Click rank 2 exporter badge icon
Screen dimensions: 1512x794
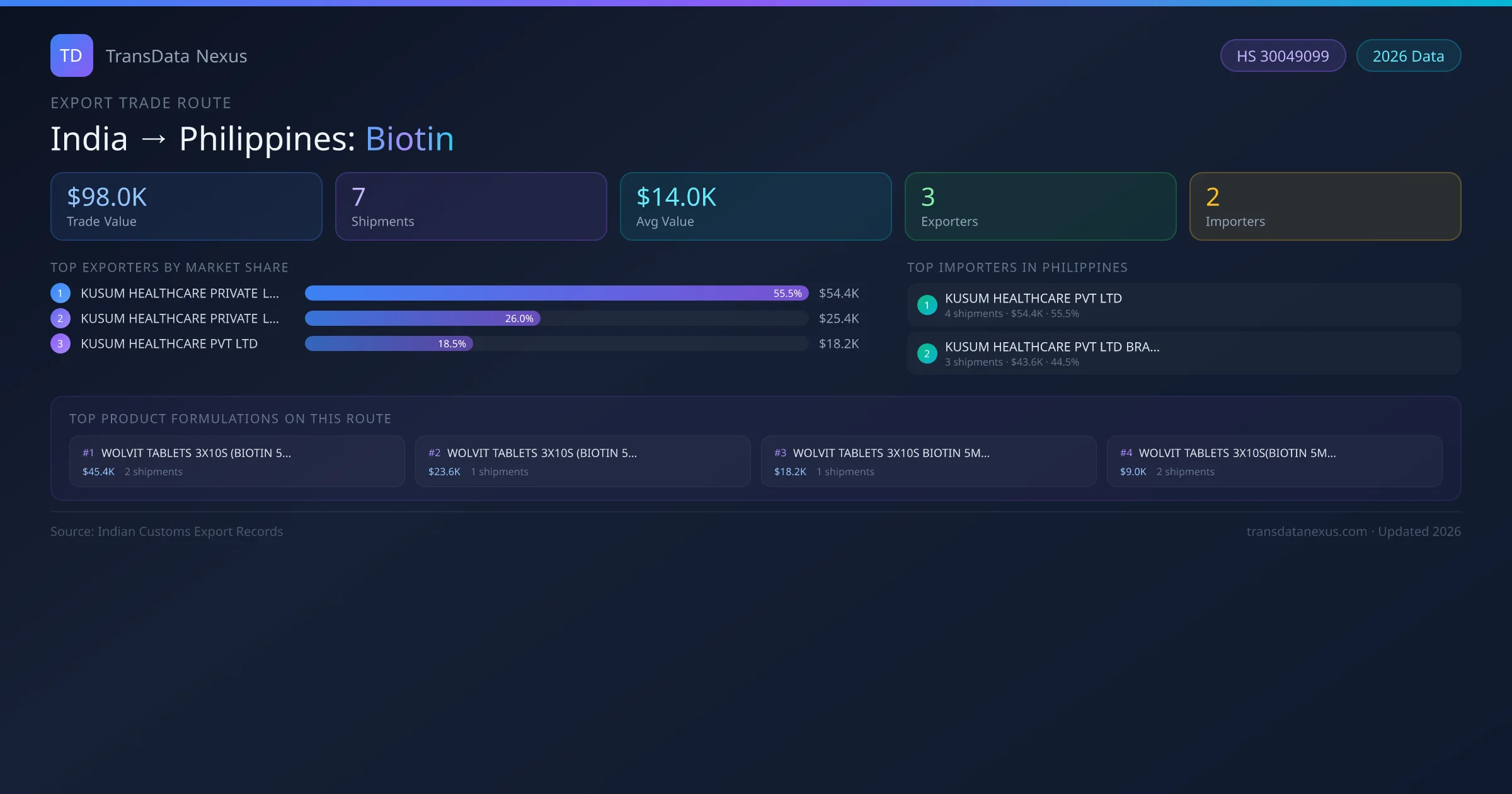coord(60,318)
